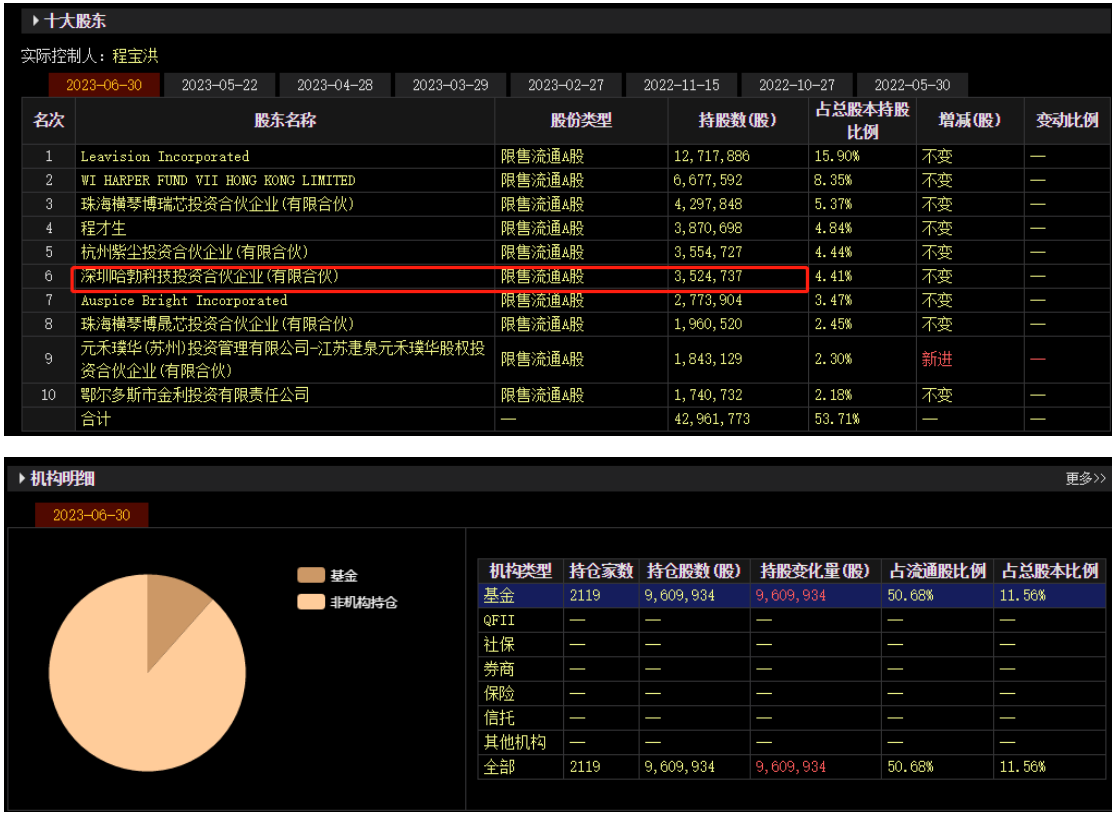Open the 更多>> link
The height and width of the screenshot is (816, 1116).
click(1085, 479)
